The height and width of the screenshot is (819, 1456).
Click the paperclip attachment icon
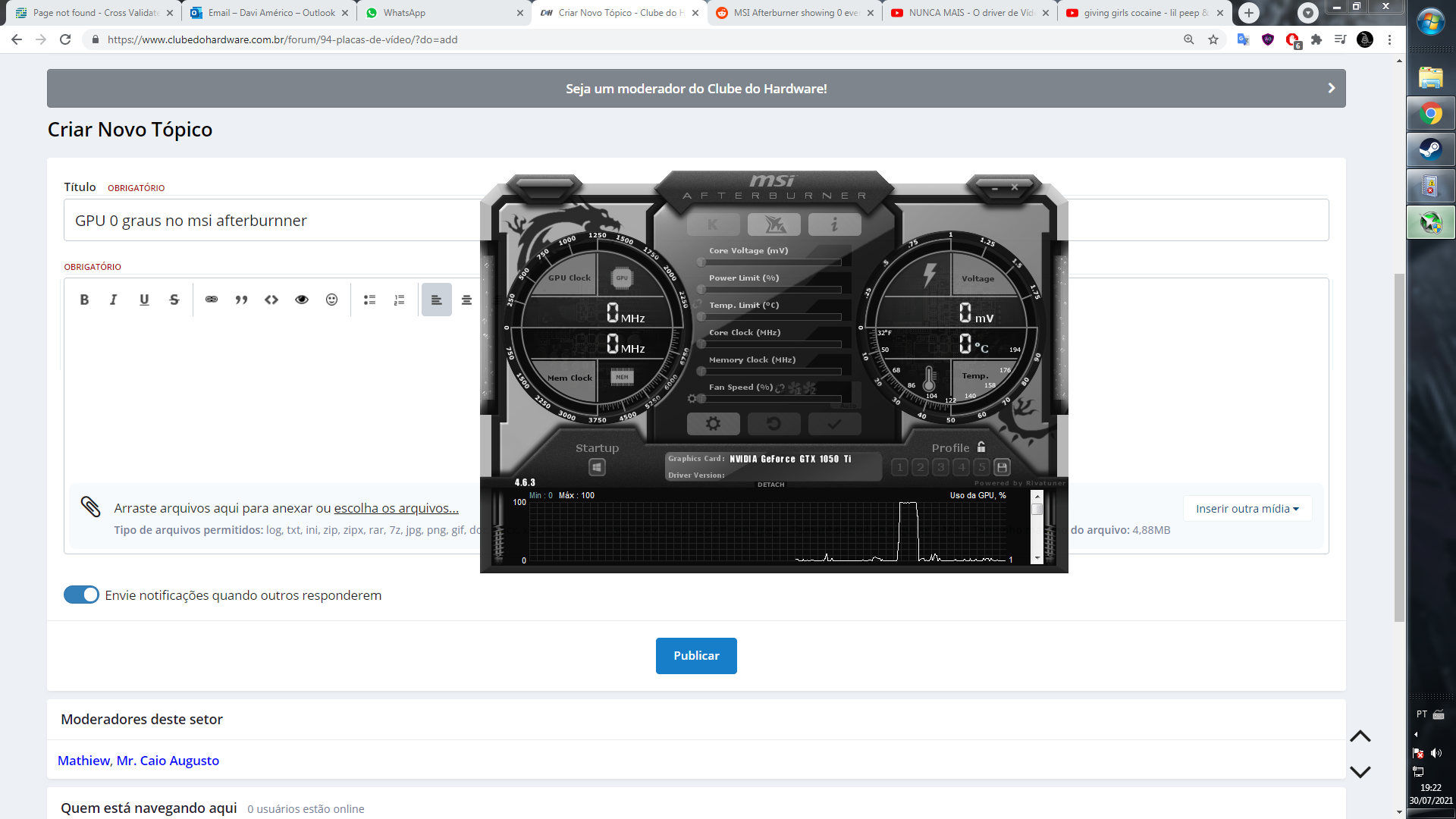(x=90, y=507)
